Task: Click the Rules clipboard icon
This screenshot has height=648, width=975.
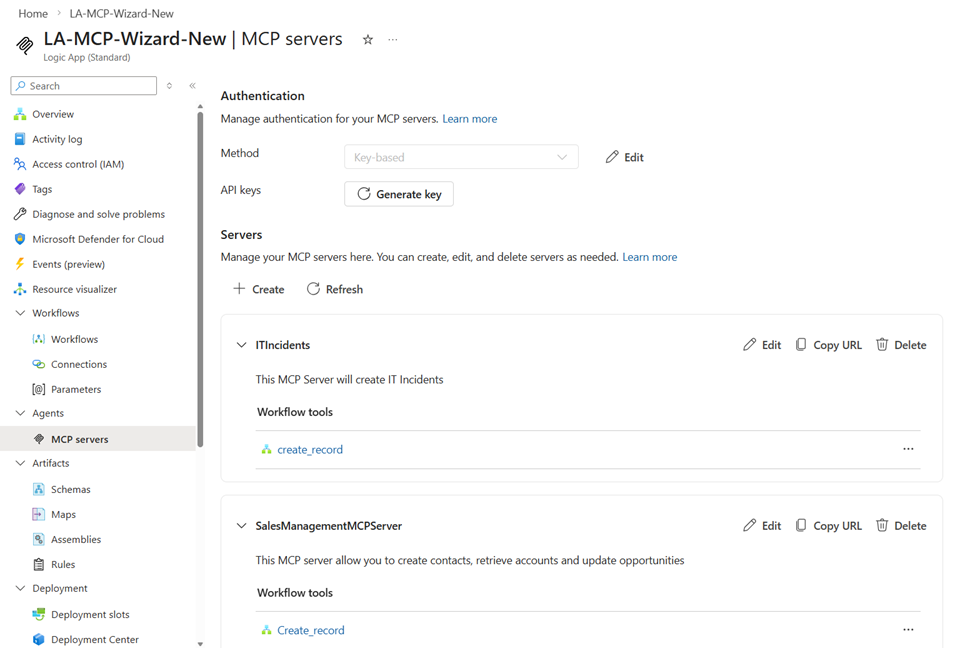Action: click(39, 564)
